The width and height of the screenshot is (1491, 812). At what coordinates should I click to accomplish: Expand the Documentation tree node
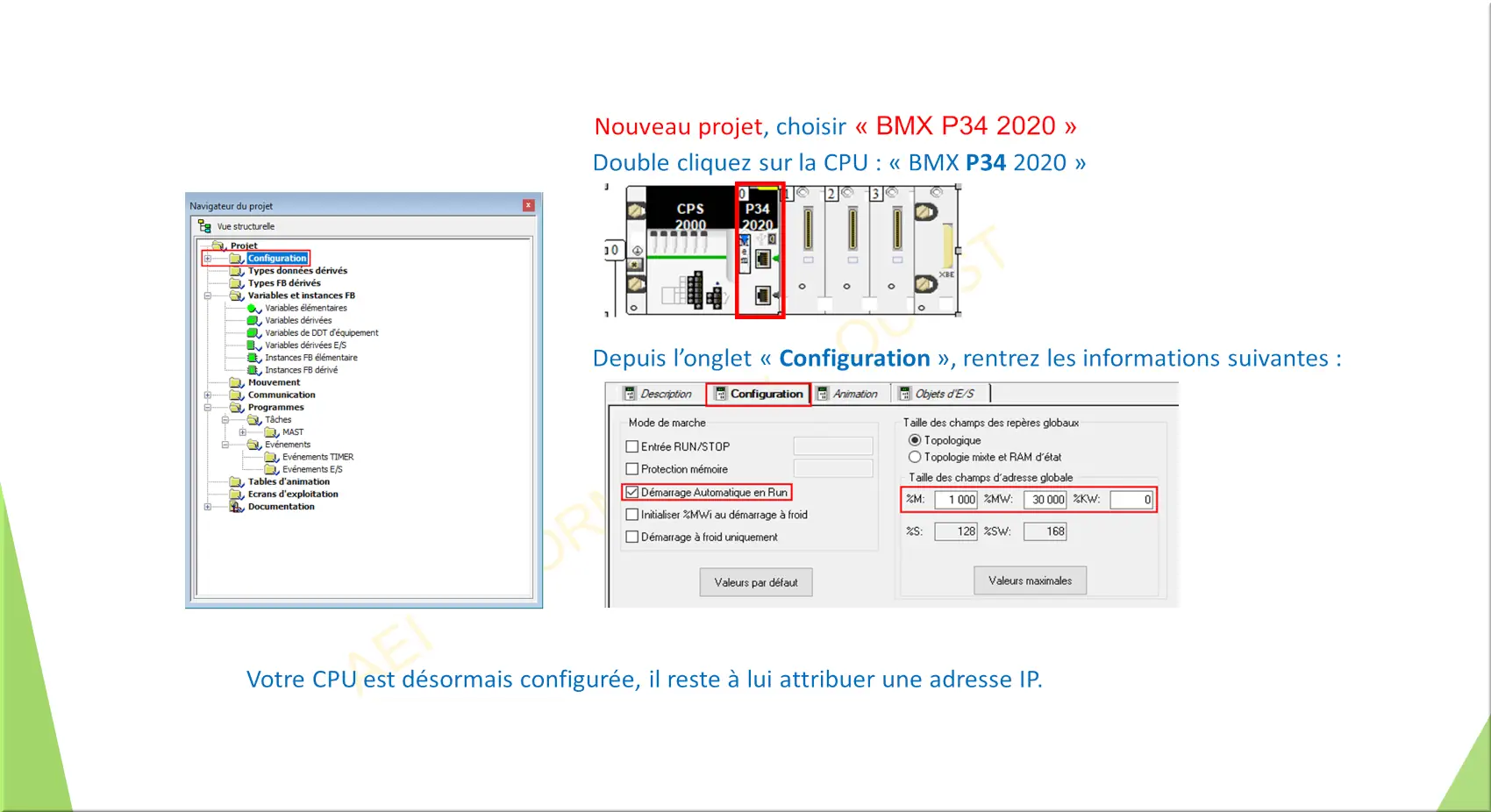click(207, 507)
